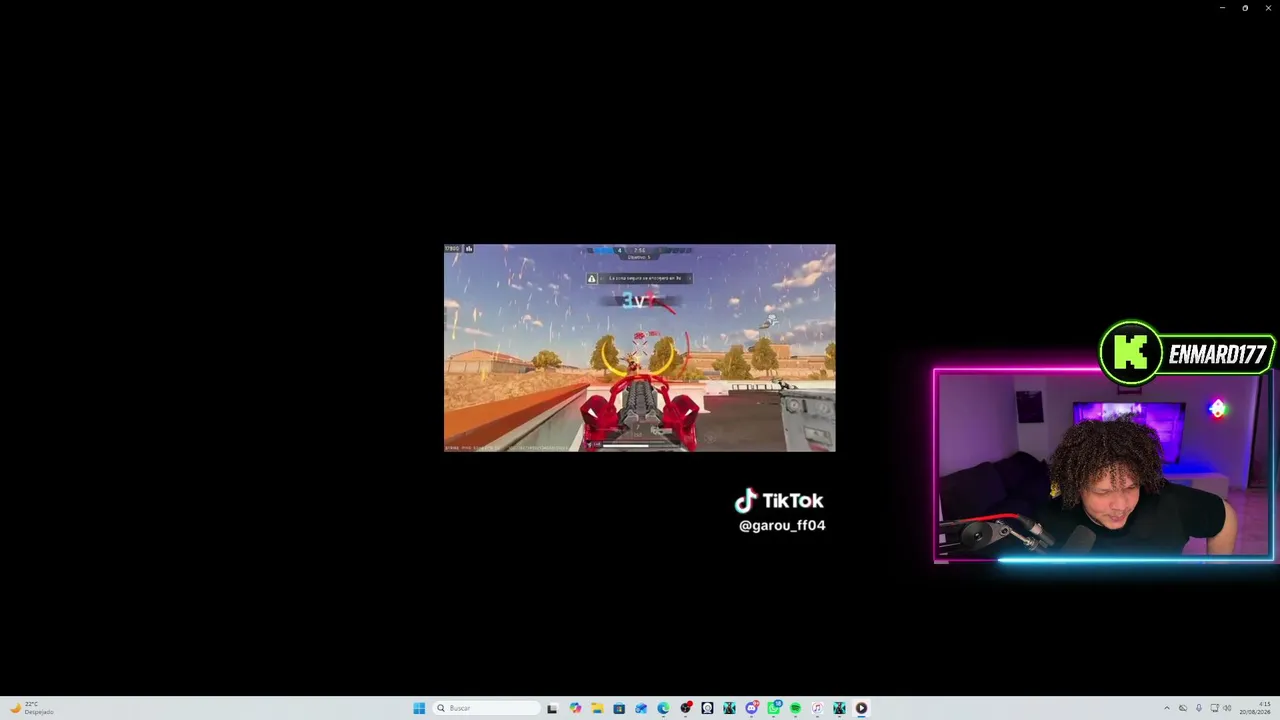Image resolution: width=1280 pixels, height=720 pixels.
Task: Open the 22°C Despejado weather widget
Action: [x=31, y=708]
